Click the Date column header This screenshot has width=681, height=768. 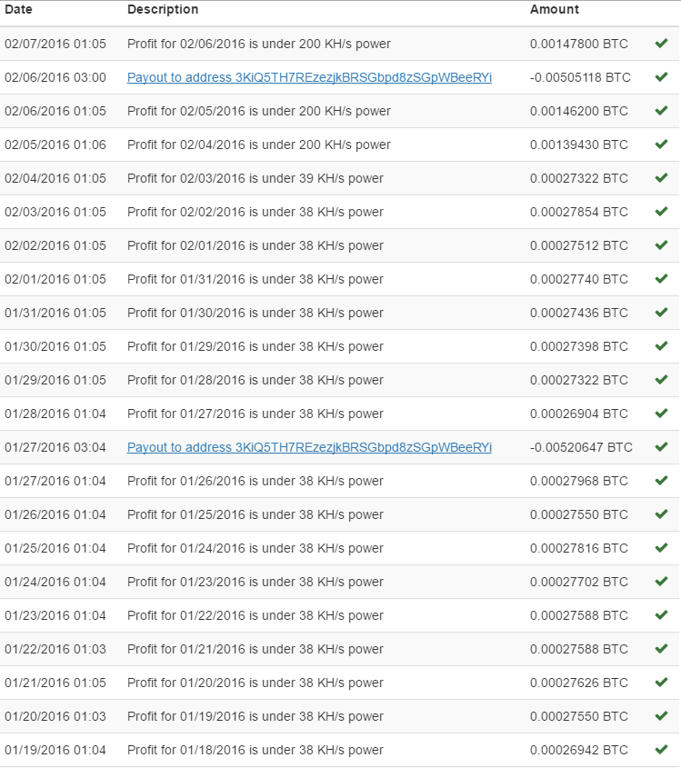click(18, 9)
